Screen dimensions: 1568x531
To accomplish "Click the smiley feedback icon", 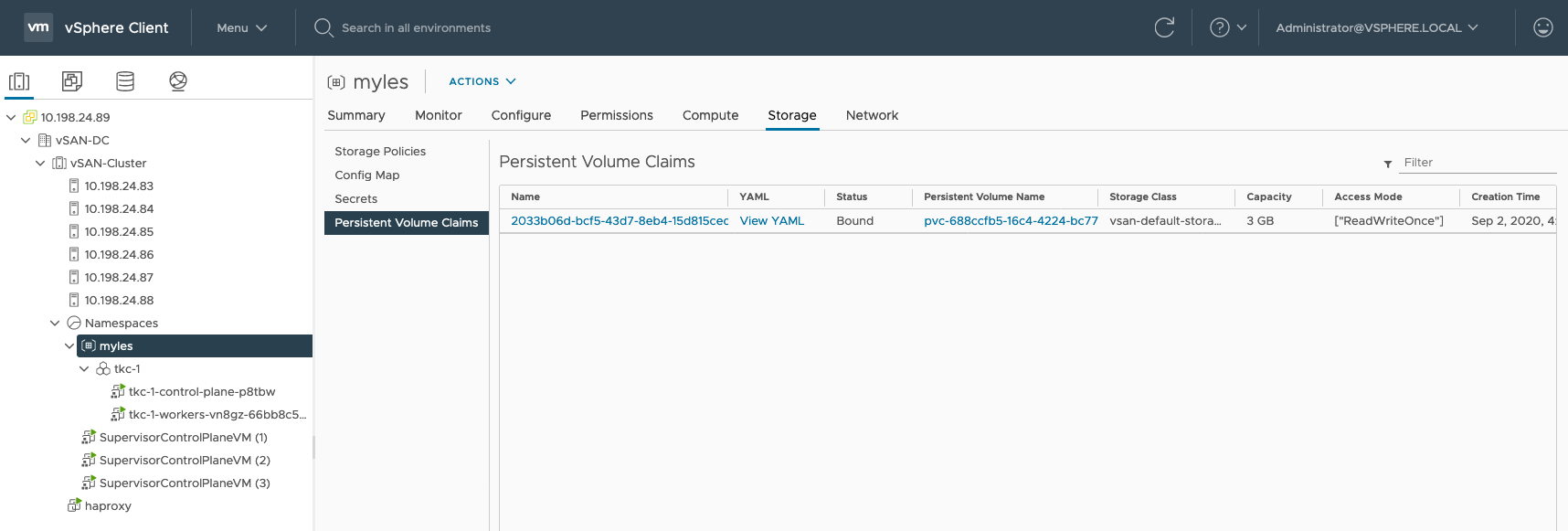I will (1543, 27).
